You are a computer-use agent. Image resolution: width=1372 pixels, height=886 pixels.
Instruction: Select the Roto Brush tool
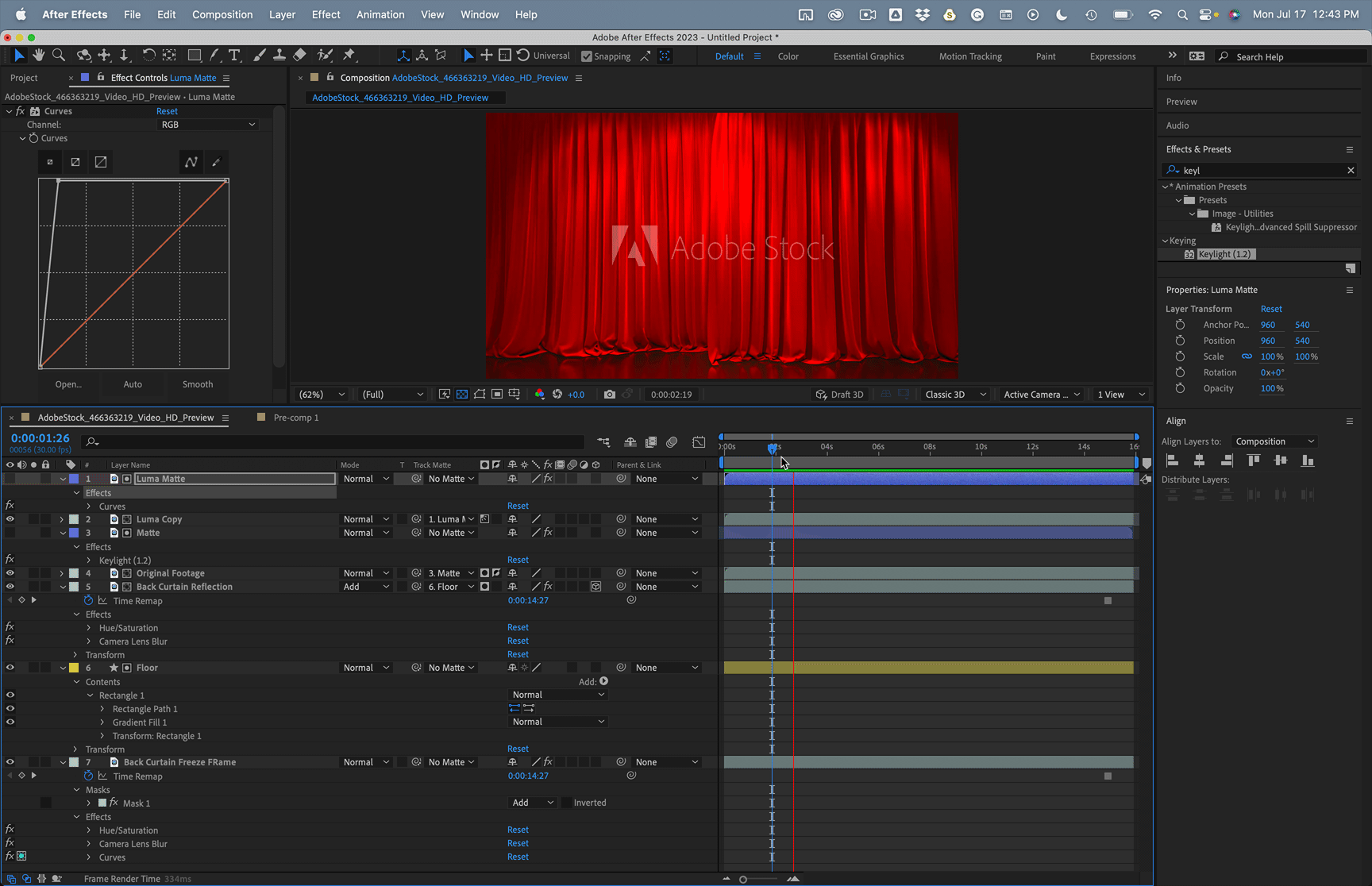(325, 55)
